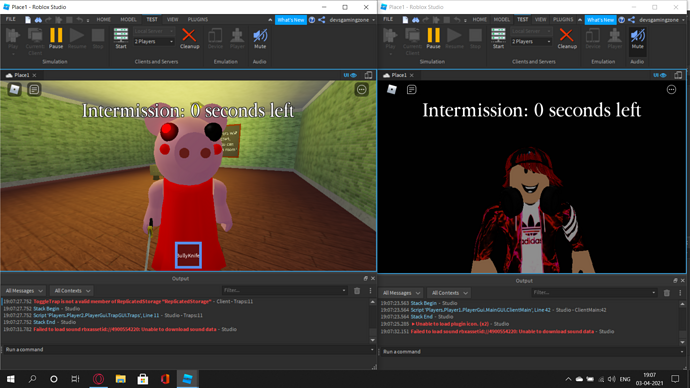Close the Place1 tab in left window
Image resolution: width=690 pixels, height=388 pixels.
(x=34, y=75)
